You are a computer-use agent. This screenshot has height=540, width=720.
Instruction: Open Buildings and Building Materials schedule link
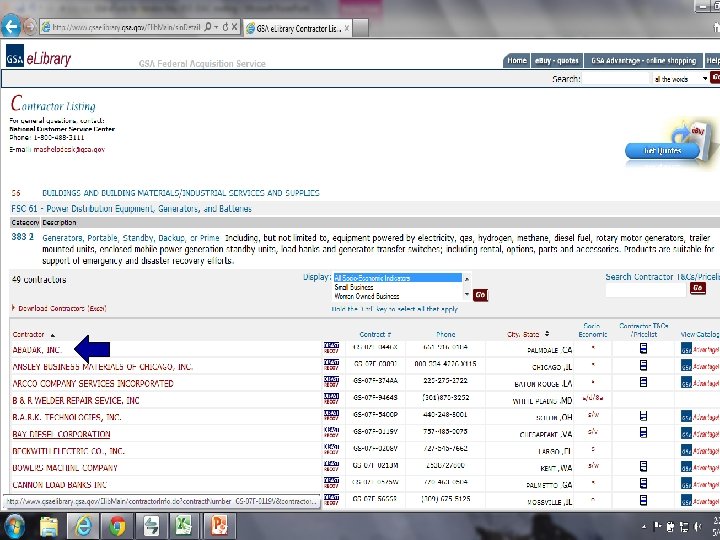click(x=180, y=193)
